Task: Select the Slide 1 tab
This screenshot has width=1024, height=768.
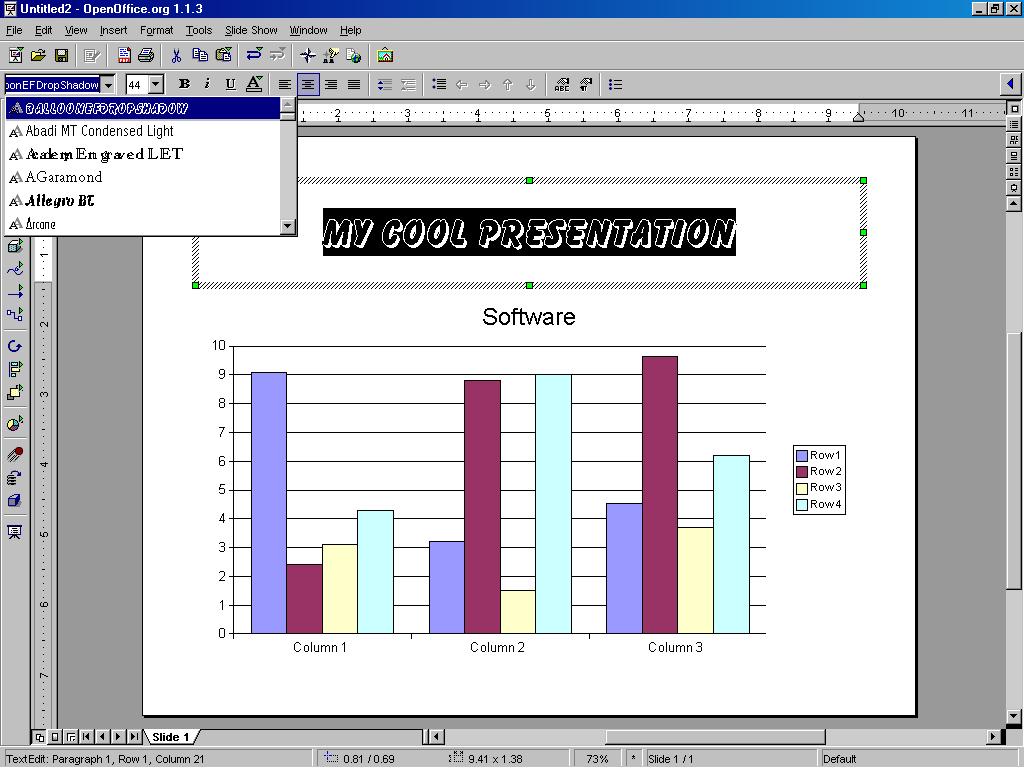Action: pos(171,737)
